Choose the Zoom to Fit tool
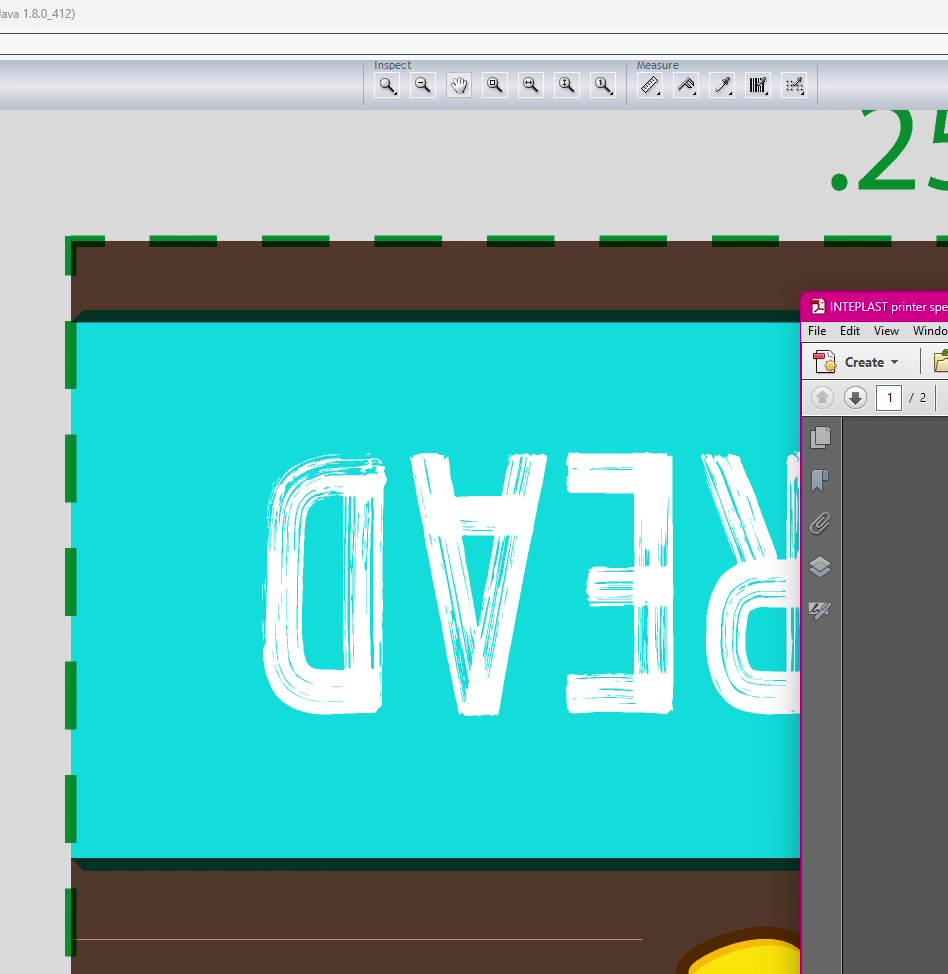This screenshot has height=974, width=948. [x=495, y=86]
